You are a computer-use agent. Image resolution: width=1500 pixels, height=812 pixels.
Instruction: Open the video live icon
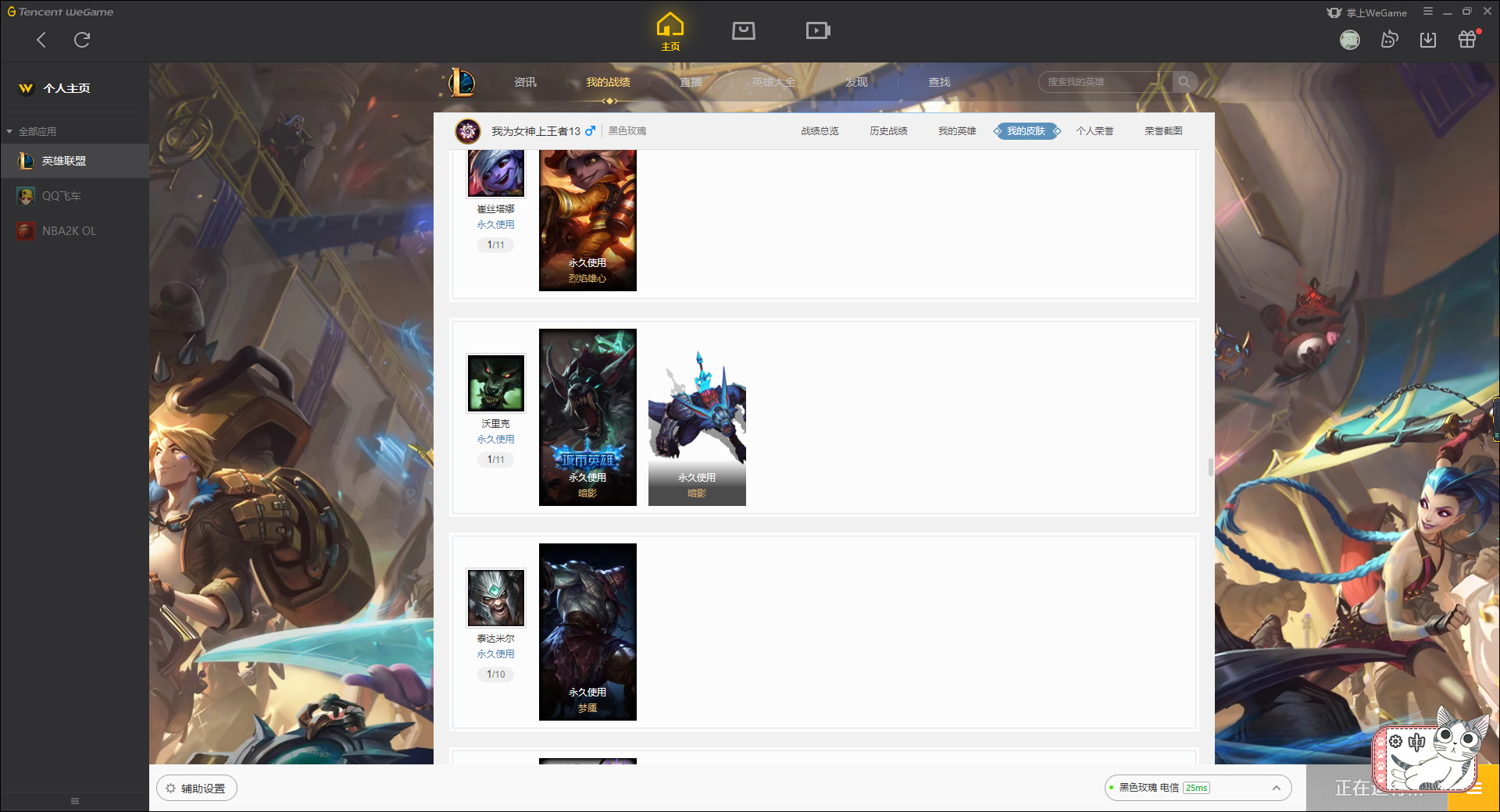[x=818, y=30]
